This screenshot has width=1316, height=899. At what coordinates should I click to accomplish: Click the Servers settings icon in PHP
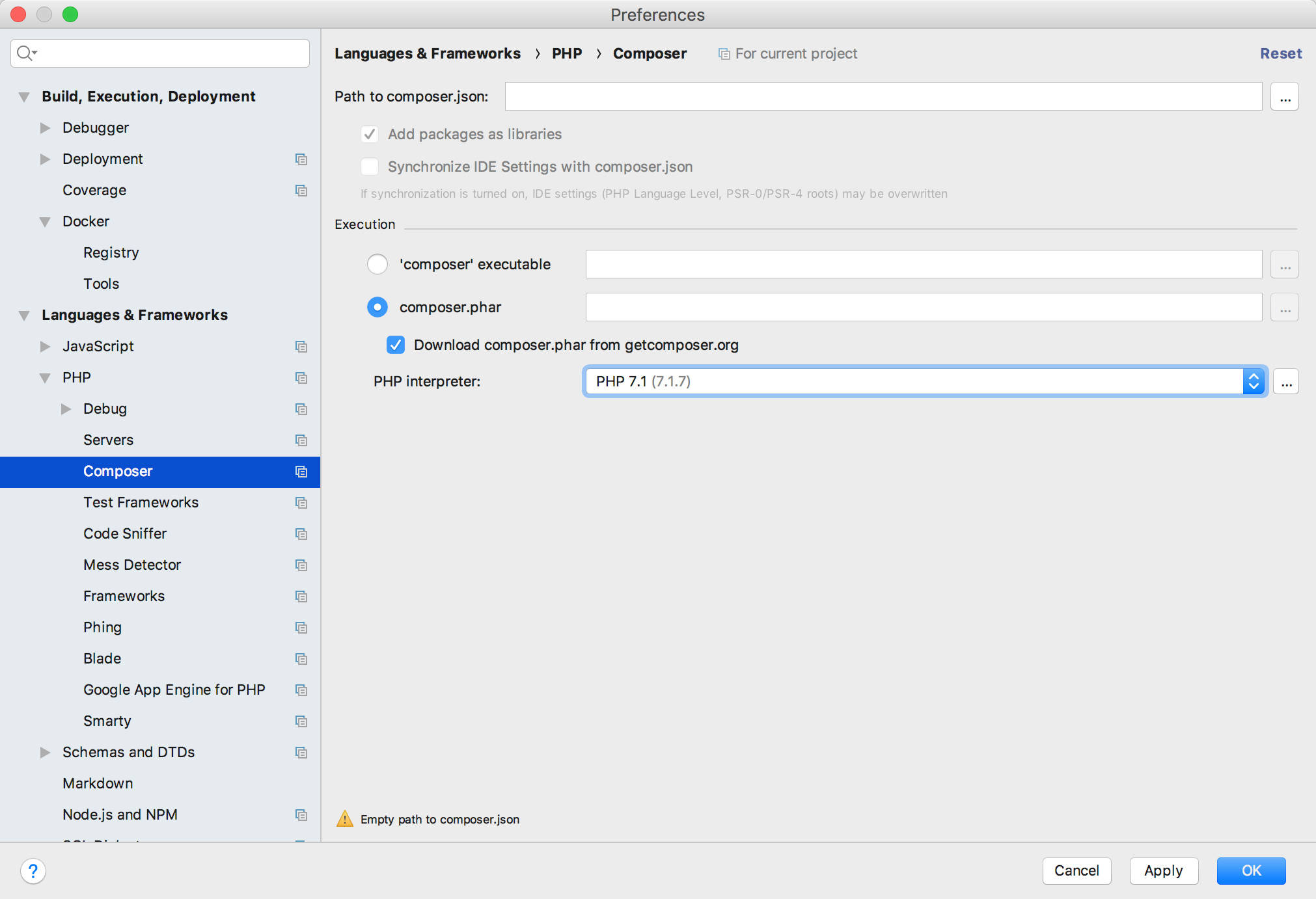pos(300,439)
